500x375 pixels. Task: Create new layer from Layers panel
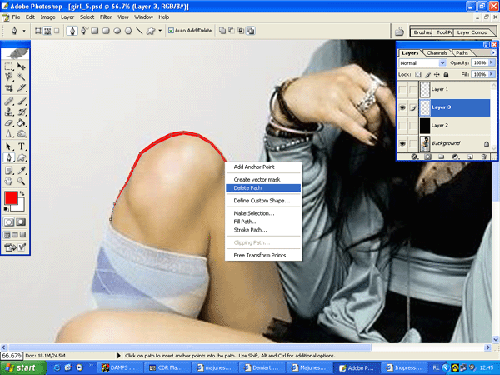(470, 156)
